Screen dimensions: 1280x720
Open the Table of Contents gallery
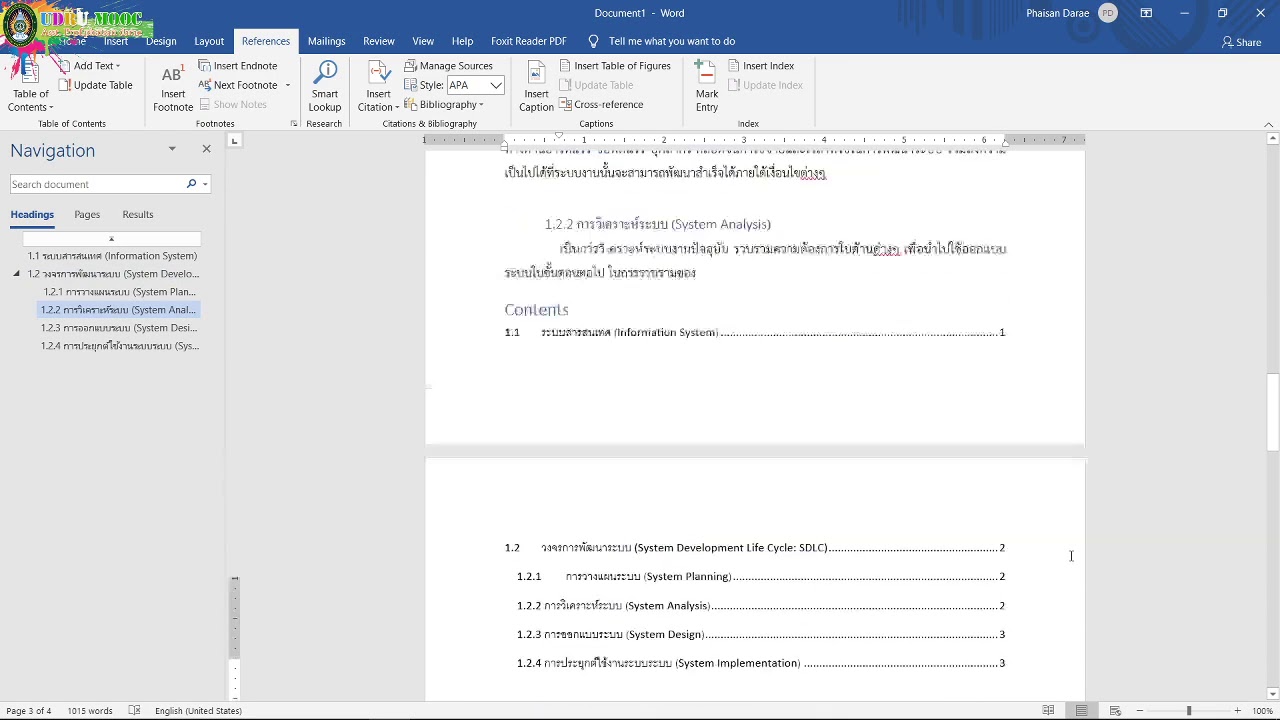[x=30, y=86]
